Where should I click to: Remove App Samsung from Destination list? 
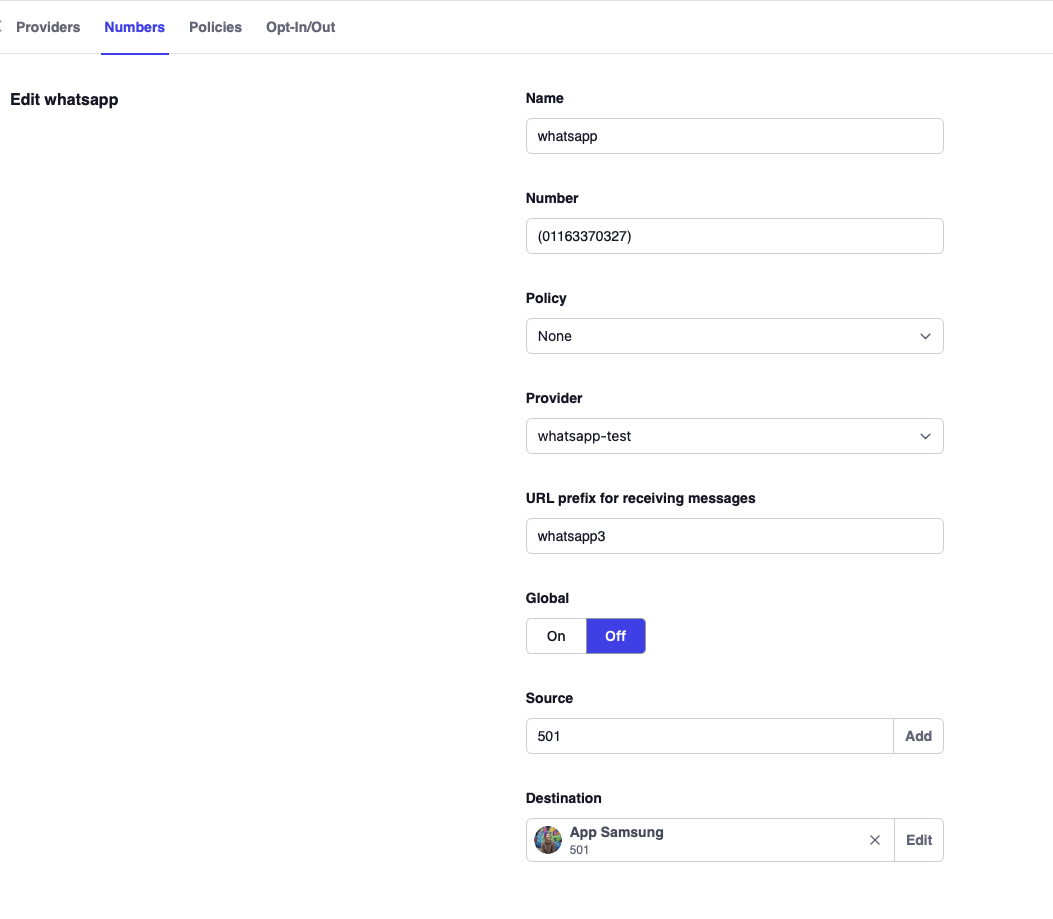coord(875,840)
